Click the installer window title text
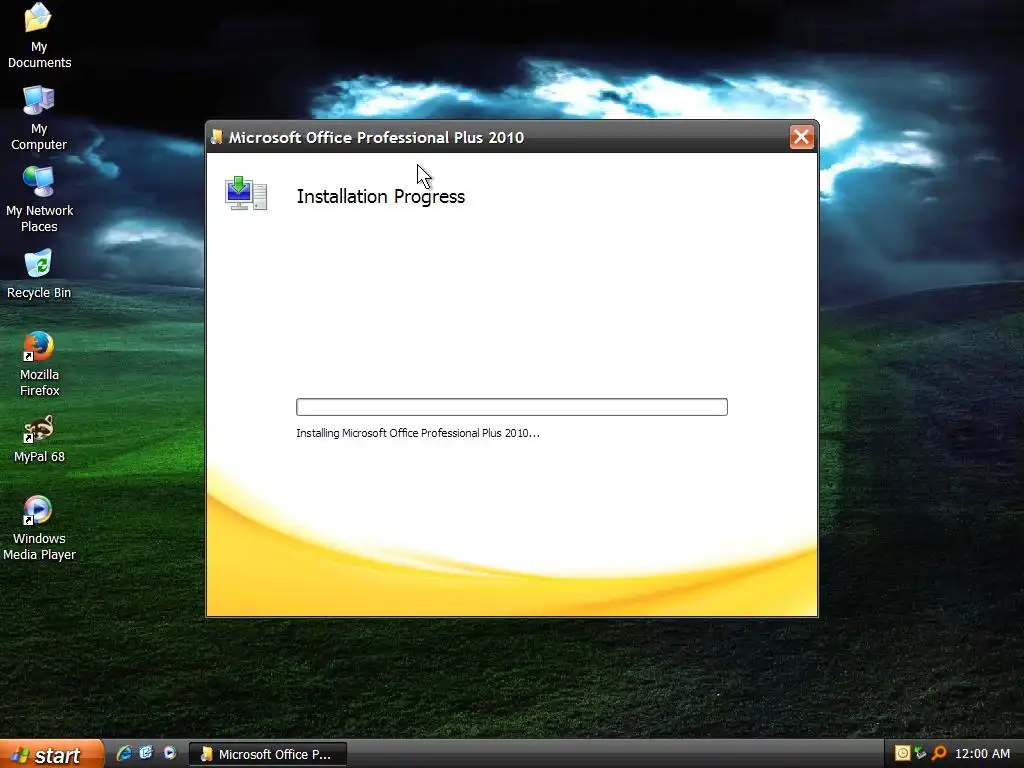This screenshot has height=768, width=1024. 376,137
